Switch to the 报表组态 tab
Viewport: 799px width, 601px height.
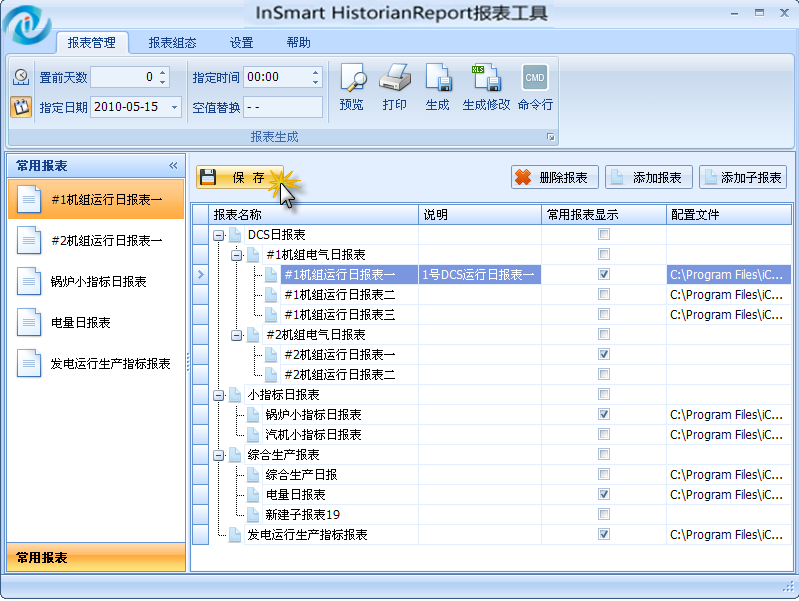tap(172, 43)
